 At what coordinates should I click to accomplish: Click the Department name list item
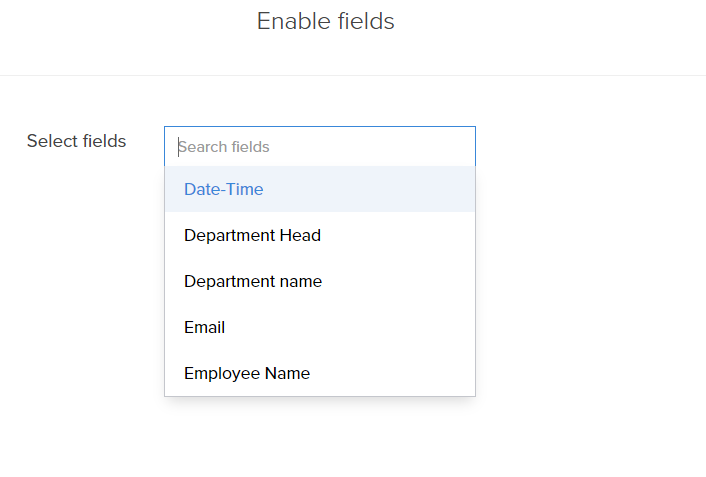tap(253, 282)
